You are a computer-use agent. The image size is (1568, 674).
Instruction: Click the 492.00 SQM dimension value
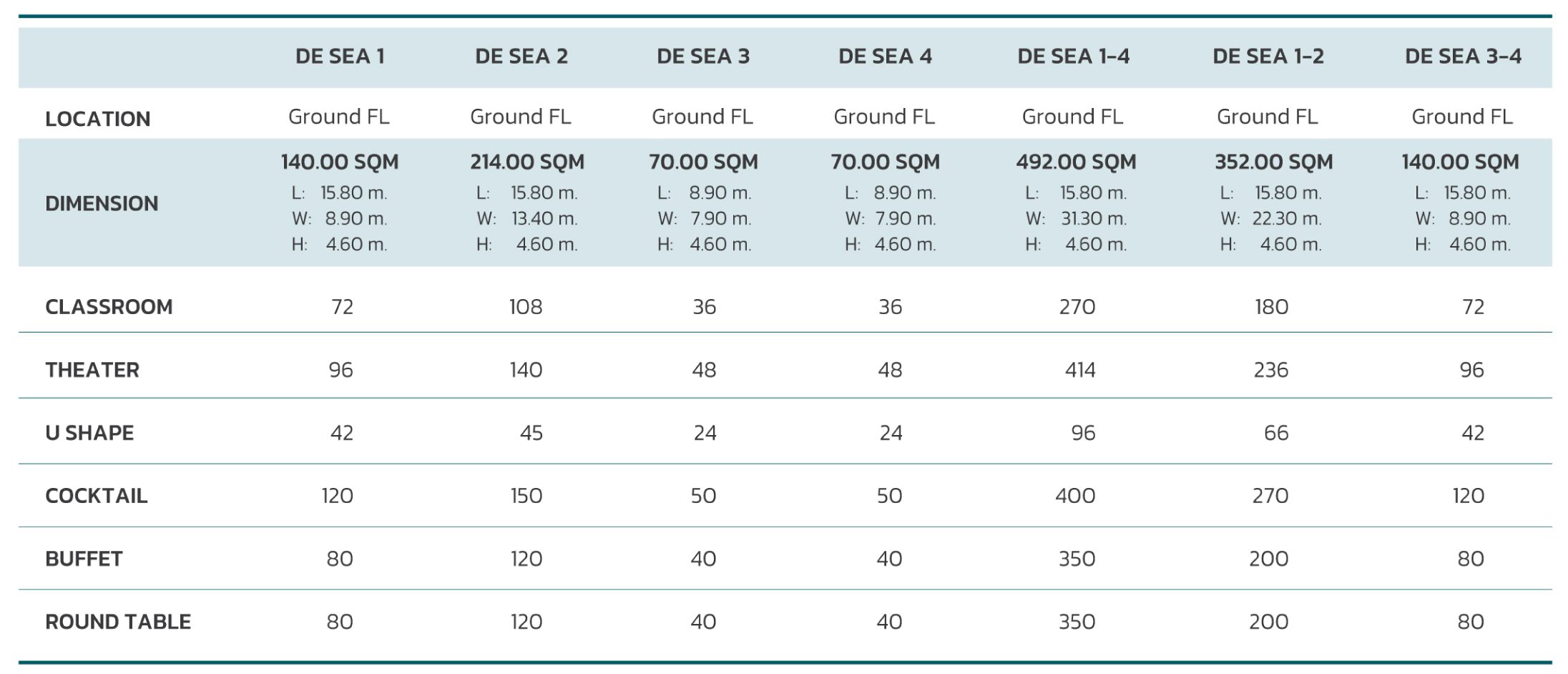click(1076, 162)
